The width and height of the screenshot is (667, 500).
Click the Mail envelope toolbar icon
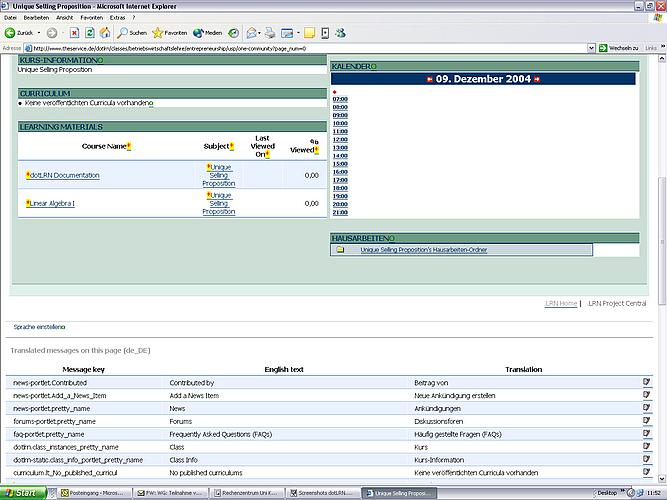(x=251, y=33)
